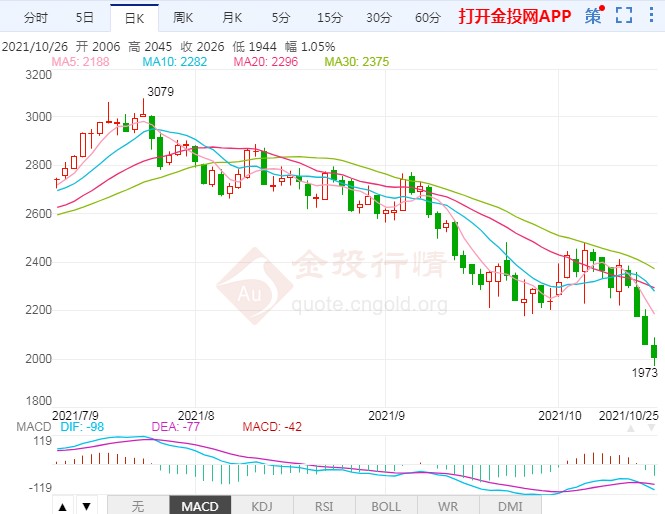Open the 打开金投网APP link
The height and width of the screenshot is (514, 665).
[514, 17]
